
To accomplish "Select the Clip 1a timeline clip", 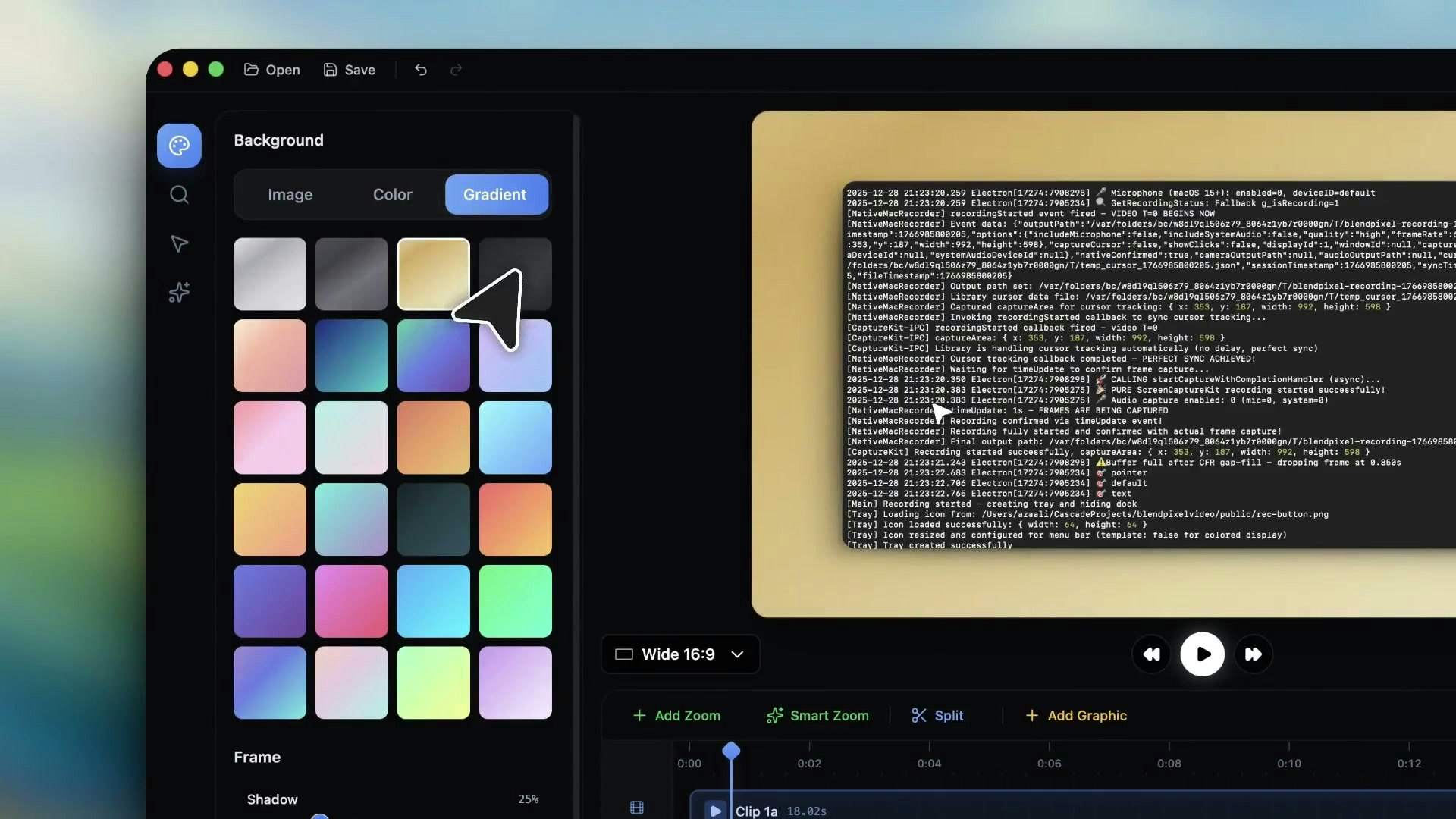I will [x=1072, y=805].
